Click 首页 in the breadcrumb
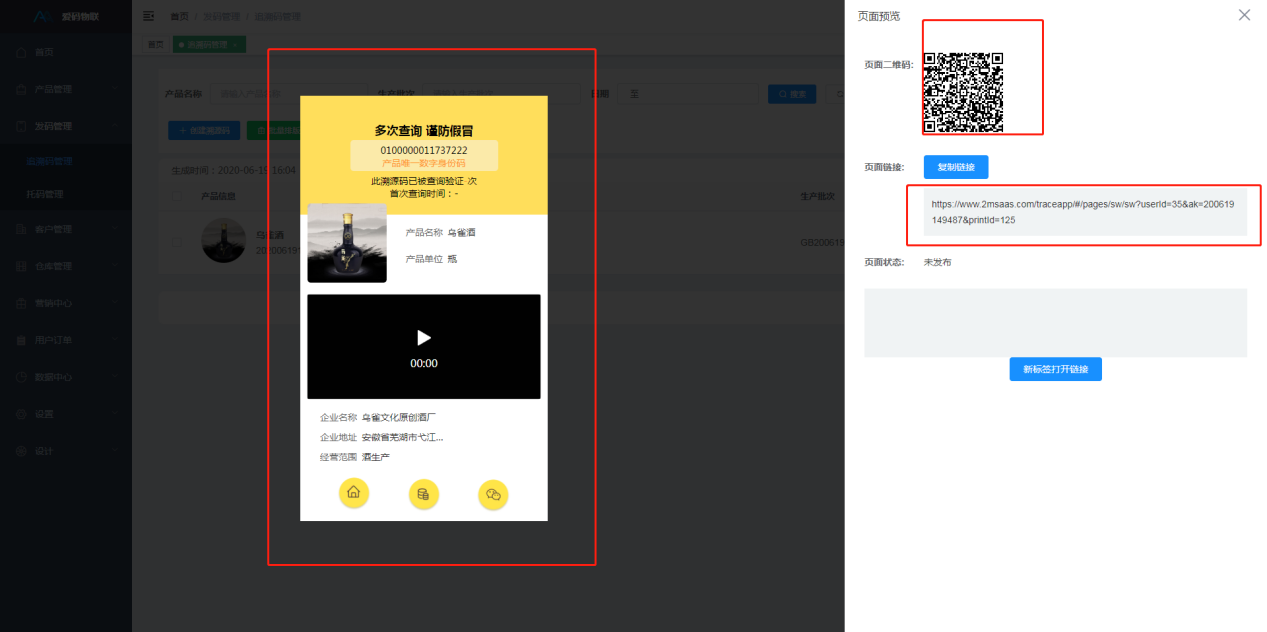The image size is (1267, 632). (x=179, y=16)
